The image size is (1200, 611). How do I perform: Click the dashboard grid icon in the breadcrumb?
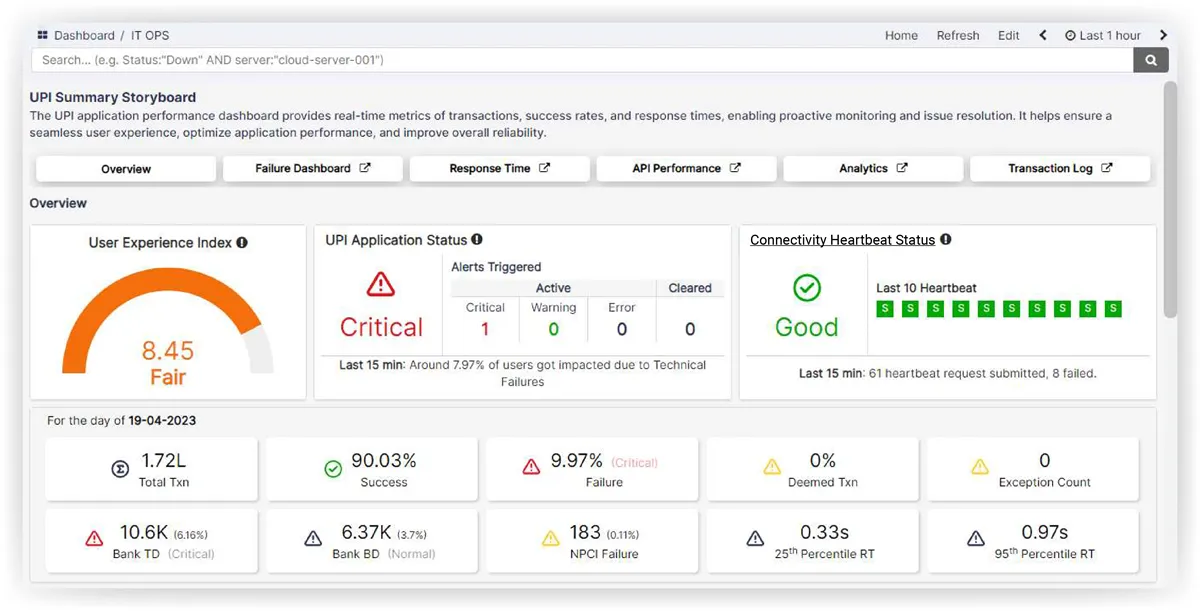point(42,35)
